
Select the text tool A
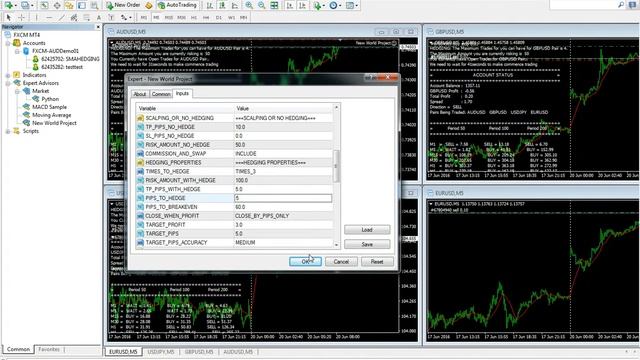coord(99,18)
